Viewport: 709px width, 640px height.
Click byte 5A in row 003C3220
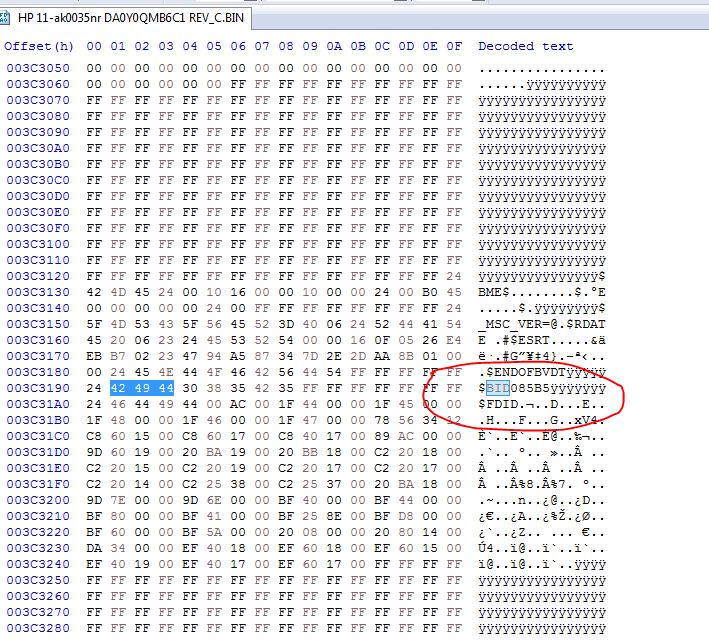(x=214, y=532)
